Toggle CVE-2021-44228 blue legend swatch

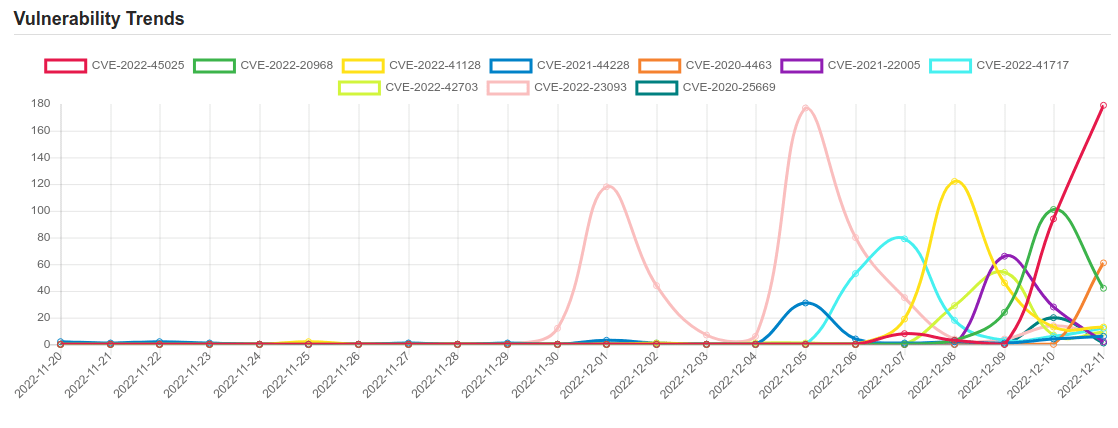pos(511,66)
